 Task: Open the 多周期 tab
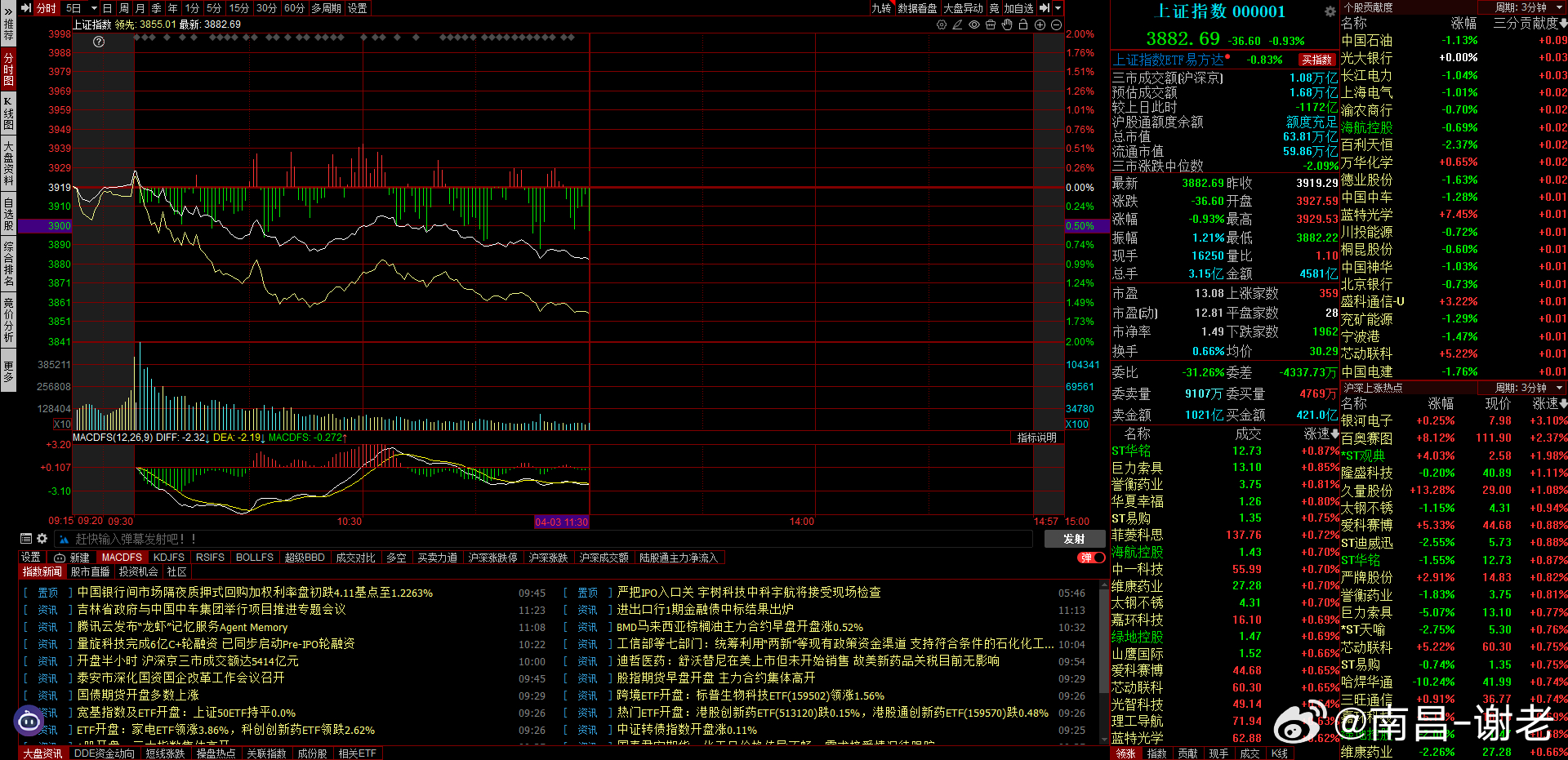[x=327, y=8]
